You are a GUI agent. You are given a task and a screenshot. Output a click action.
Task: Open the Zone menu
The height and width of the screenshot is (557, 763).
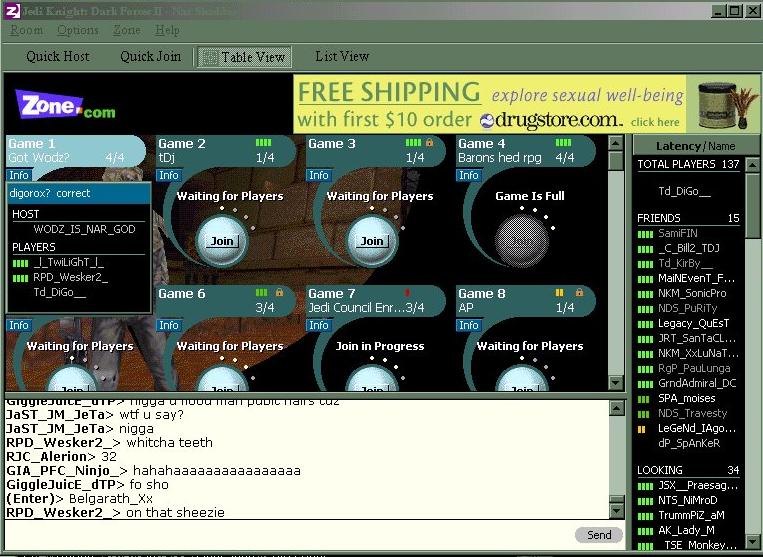(x=127, y=30)
